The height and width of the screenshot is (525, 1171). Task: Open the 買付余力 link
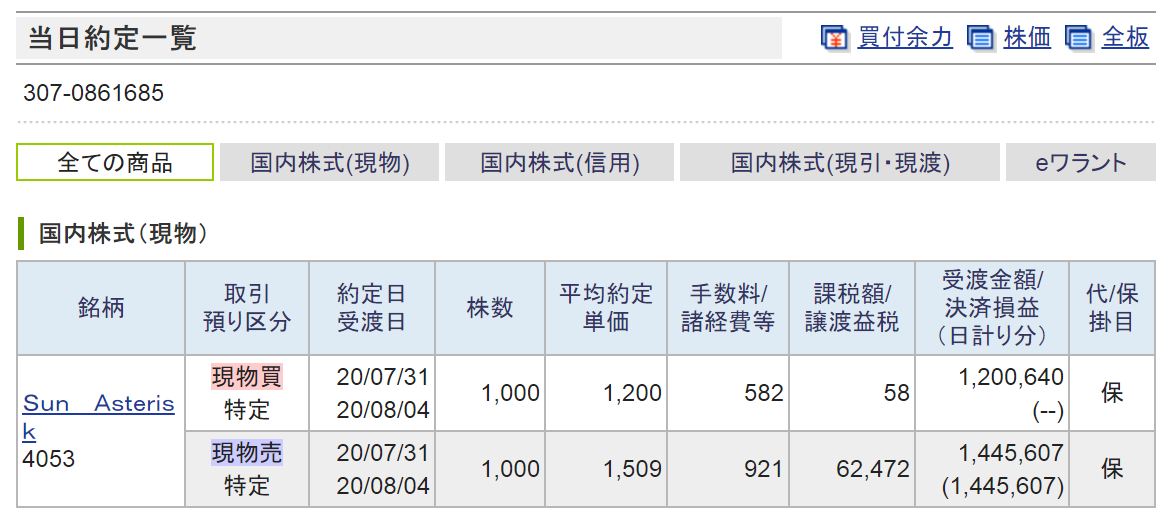[905, 37]
